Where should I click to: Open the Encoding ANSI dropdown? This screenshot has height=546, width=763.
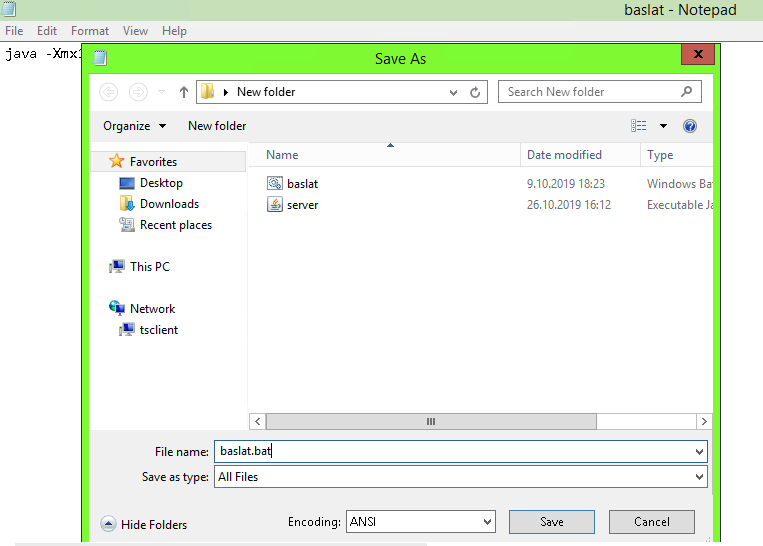[x=420, y=521]
